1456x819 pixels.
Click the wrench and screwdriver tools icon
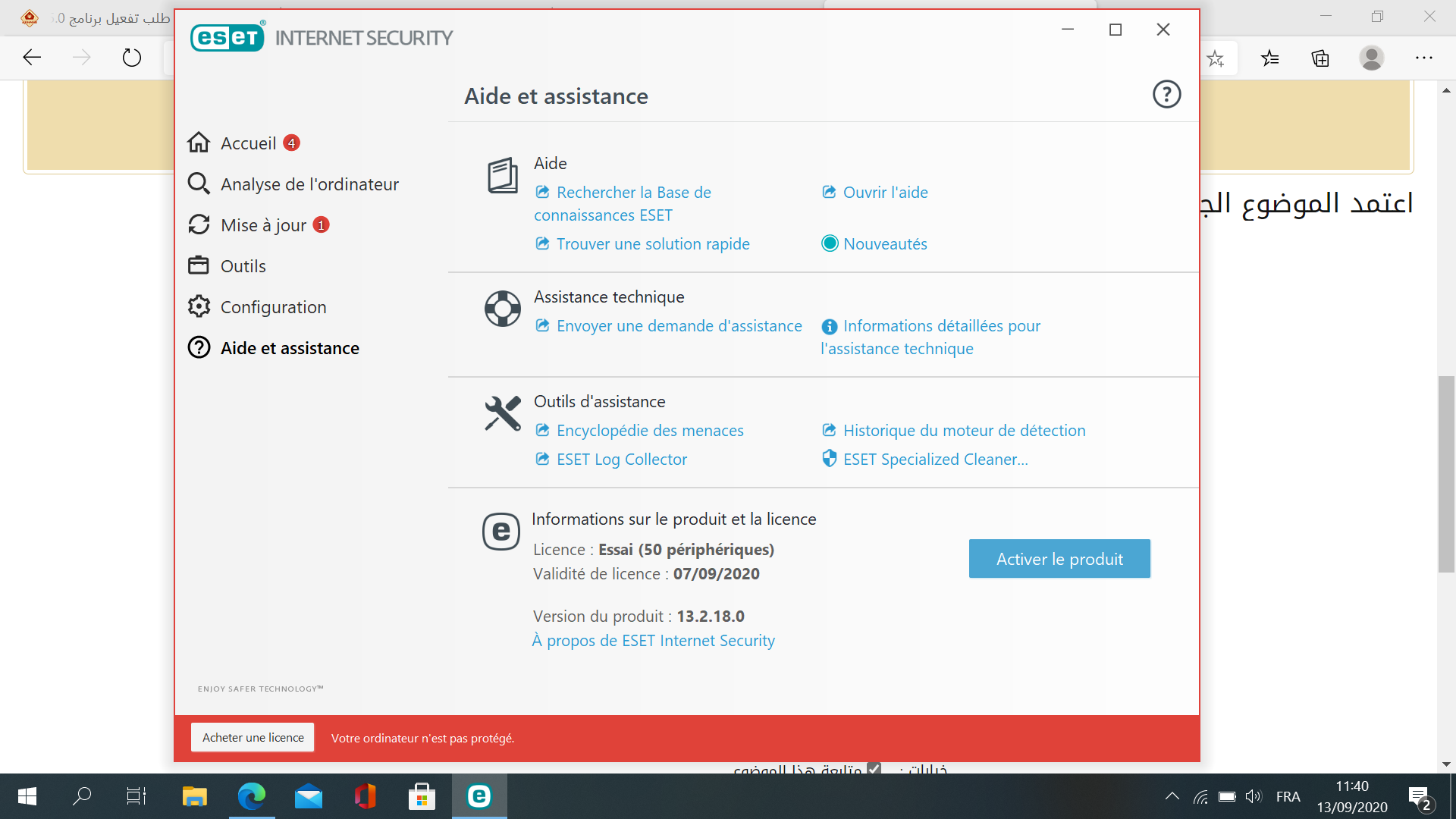[x=503, y=413]
